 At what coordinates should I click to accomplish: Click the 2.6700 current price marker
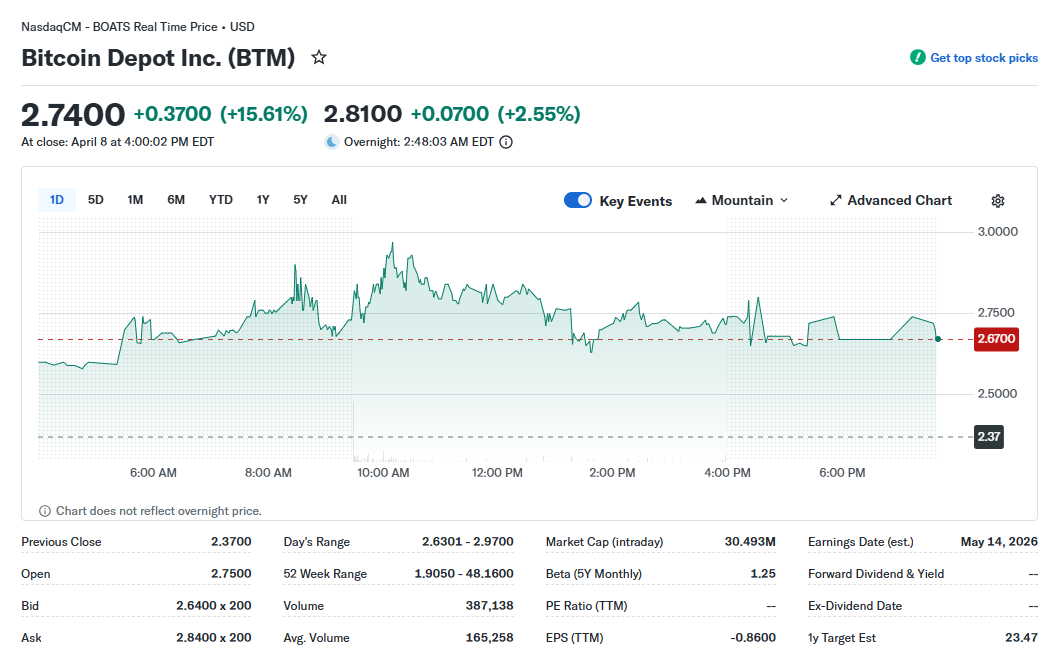(x=996, y=339)
